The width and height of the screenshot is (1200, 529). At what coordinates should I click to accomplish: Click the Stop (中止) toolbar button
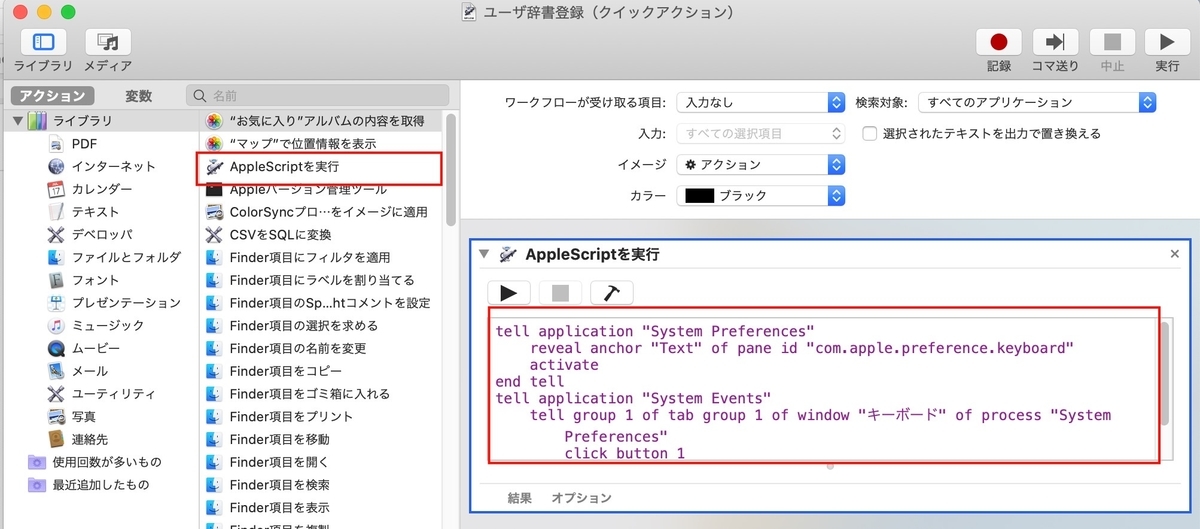1112,42
